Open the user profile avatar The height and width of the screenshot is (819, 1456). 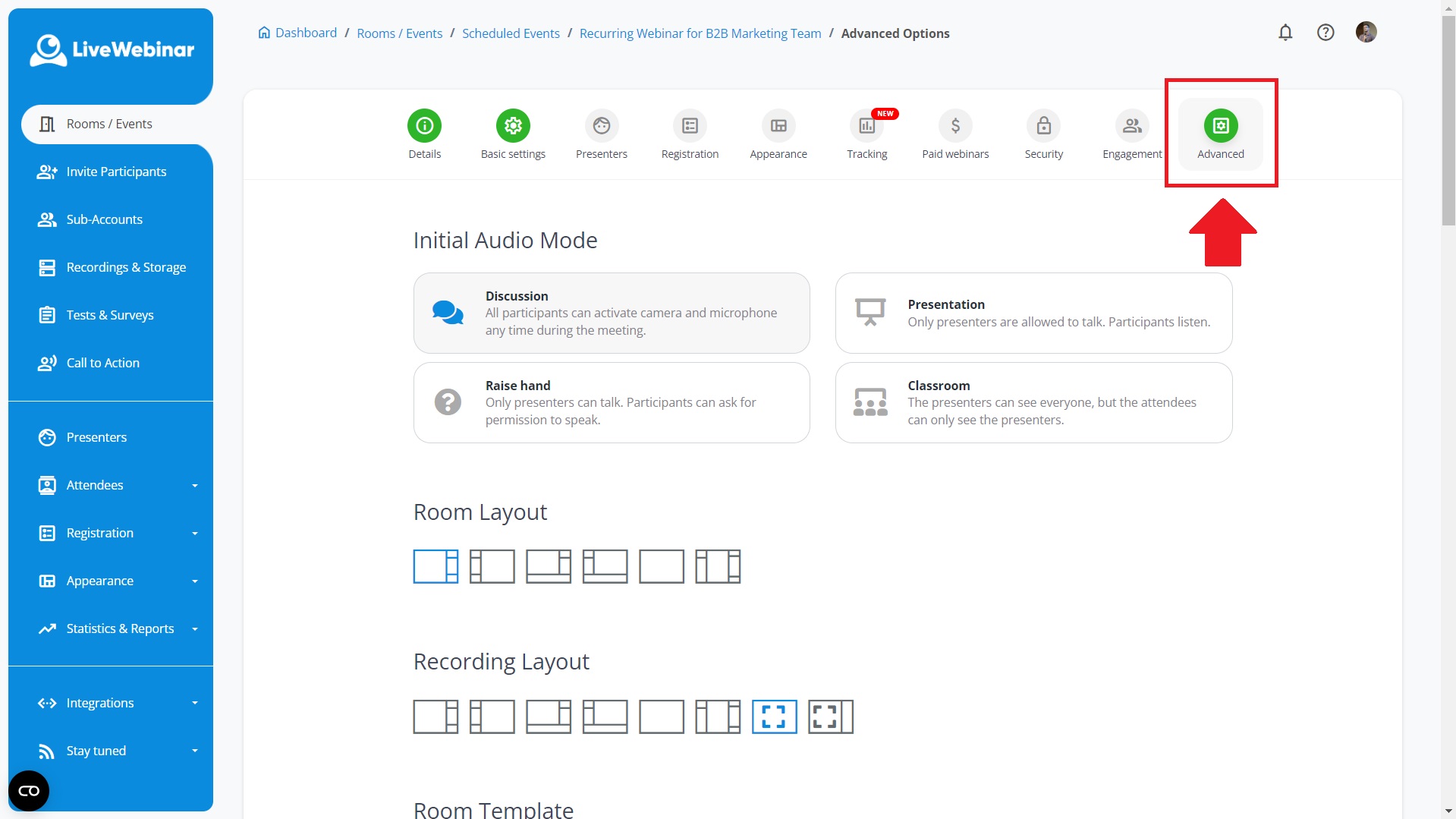coord(1366,33)
